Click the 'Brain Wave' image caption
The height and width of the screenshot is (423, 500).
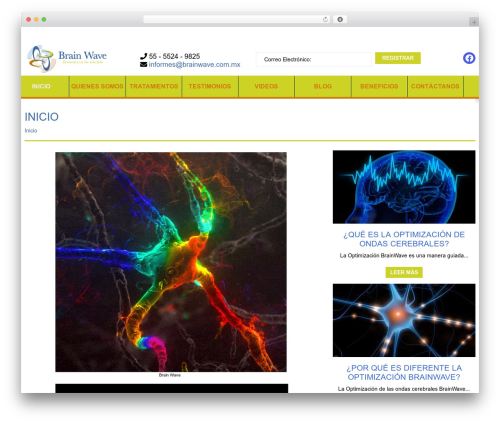click(x=170, y=375)
